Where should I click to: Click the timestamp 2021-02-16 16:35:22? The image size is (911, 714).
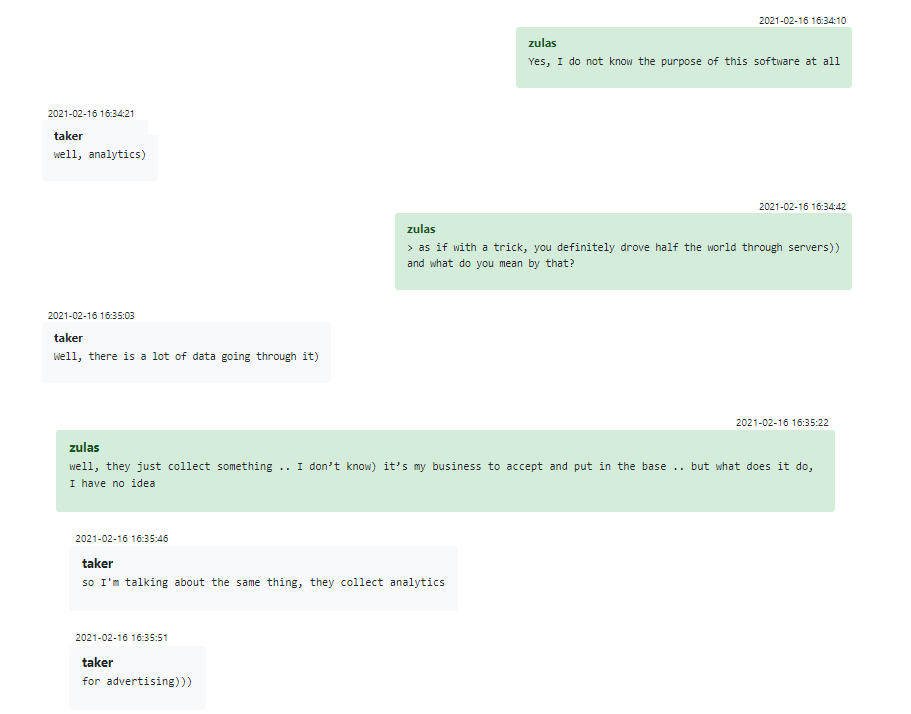(782, 422)
